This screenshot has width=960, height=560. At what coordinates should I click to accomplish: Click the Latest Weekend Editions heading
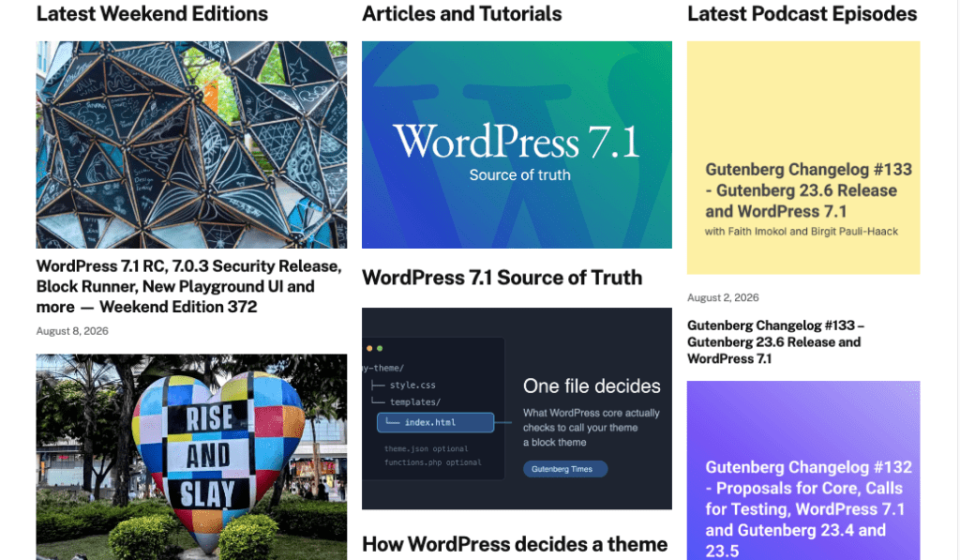[x=152, y=13]
